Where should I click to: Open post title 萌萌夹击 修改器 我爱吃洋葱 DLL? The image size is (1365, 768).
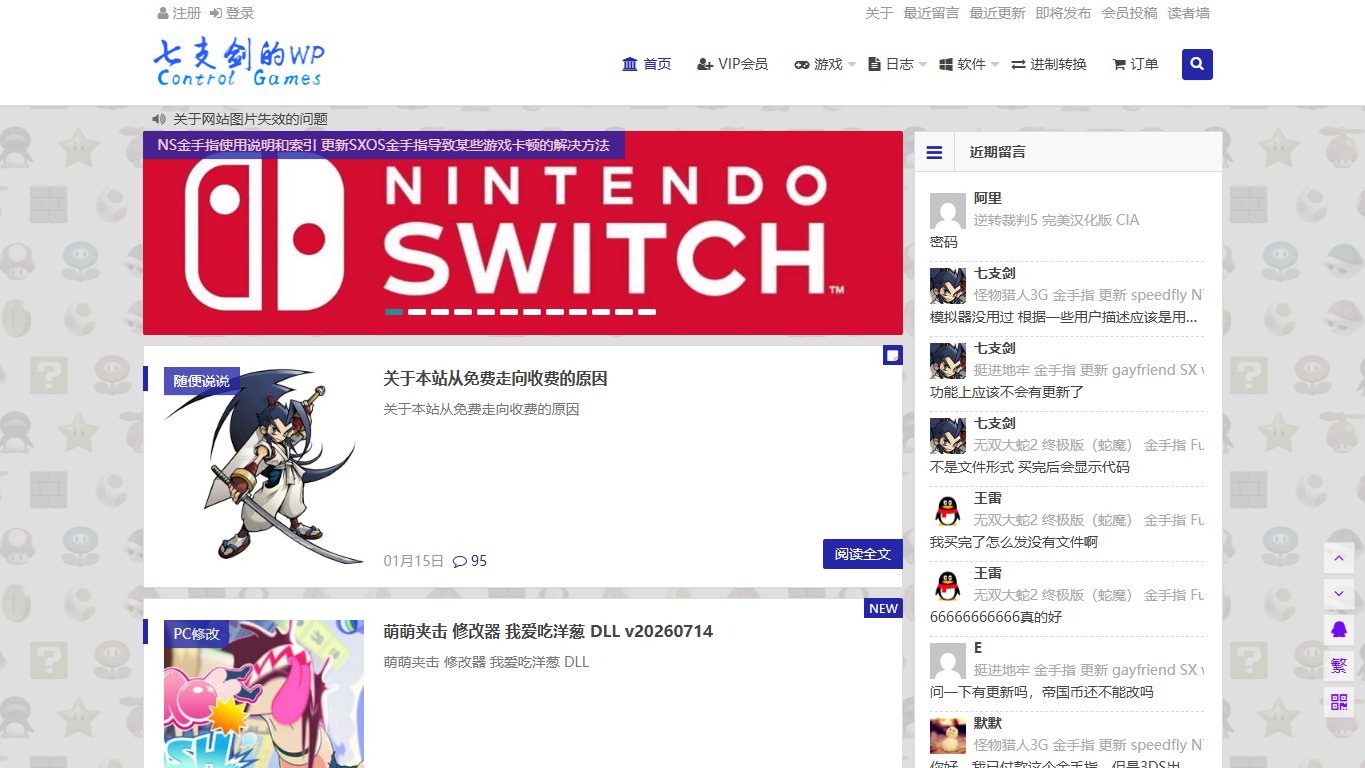pyautogui.click(x=548, y=631)
